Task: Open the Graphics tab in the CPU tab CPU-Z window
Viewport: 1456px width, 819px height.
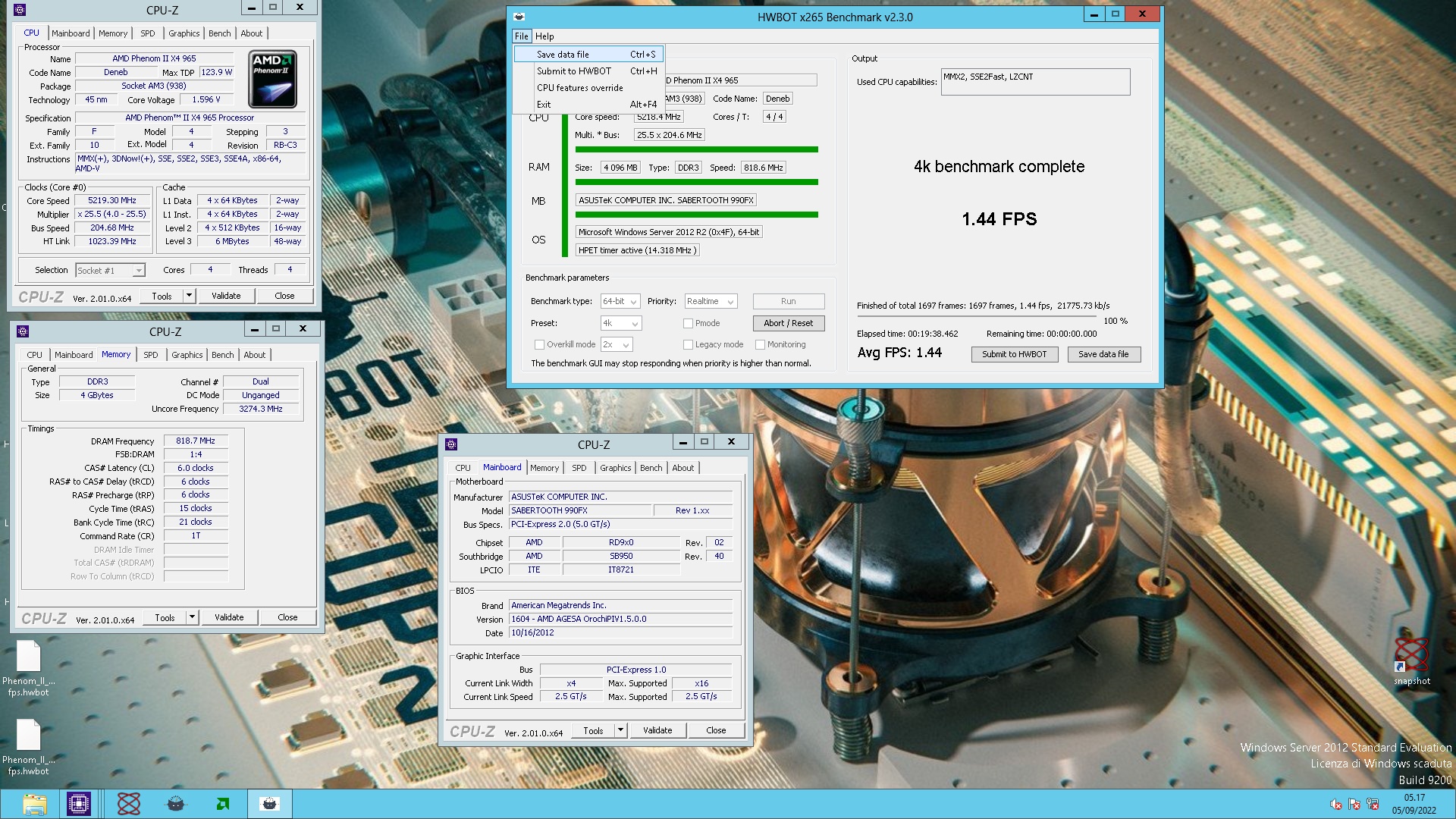Action: click(x=184, y=33)
